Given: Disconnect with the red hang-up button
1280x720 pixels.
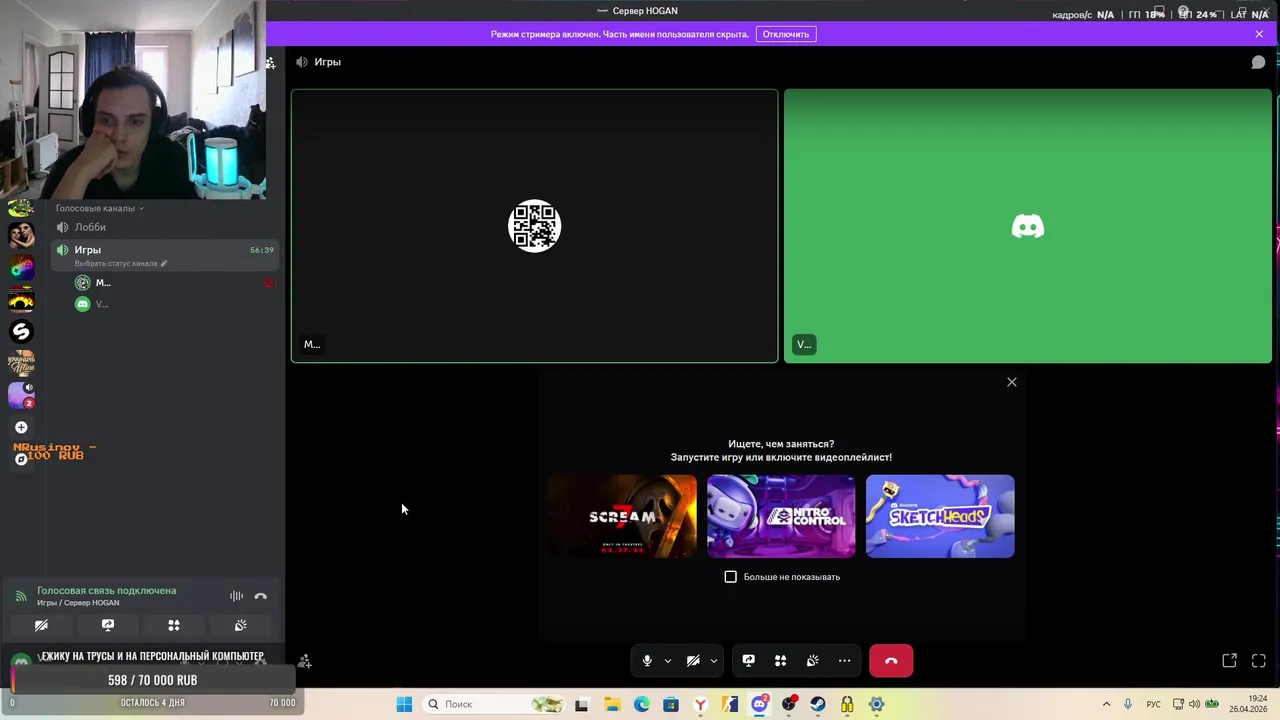Looking at the screenshot, I should pos(891,661).
